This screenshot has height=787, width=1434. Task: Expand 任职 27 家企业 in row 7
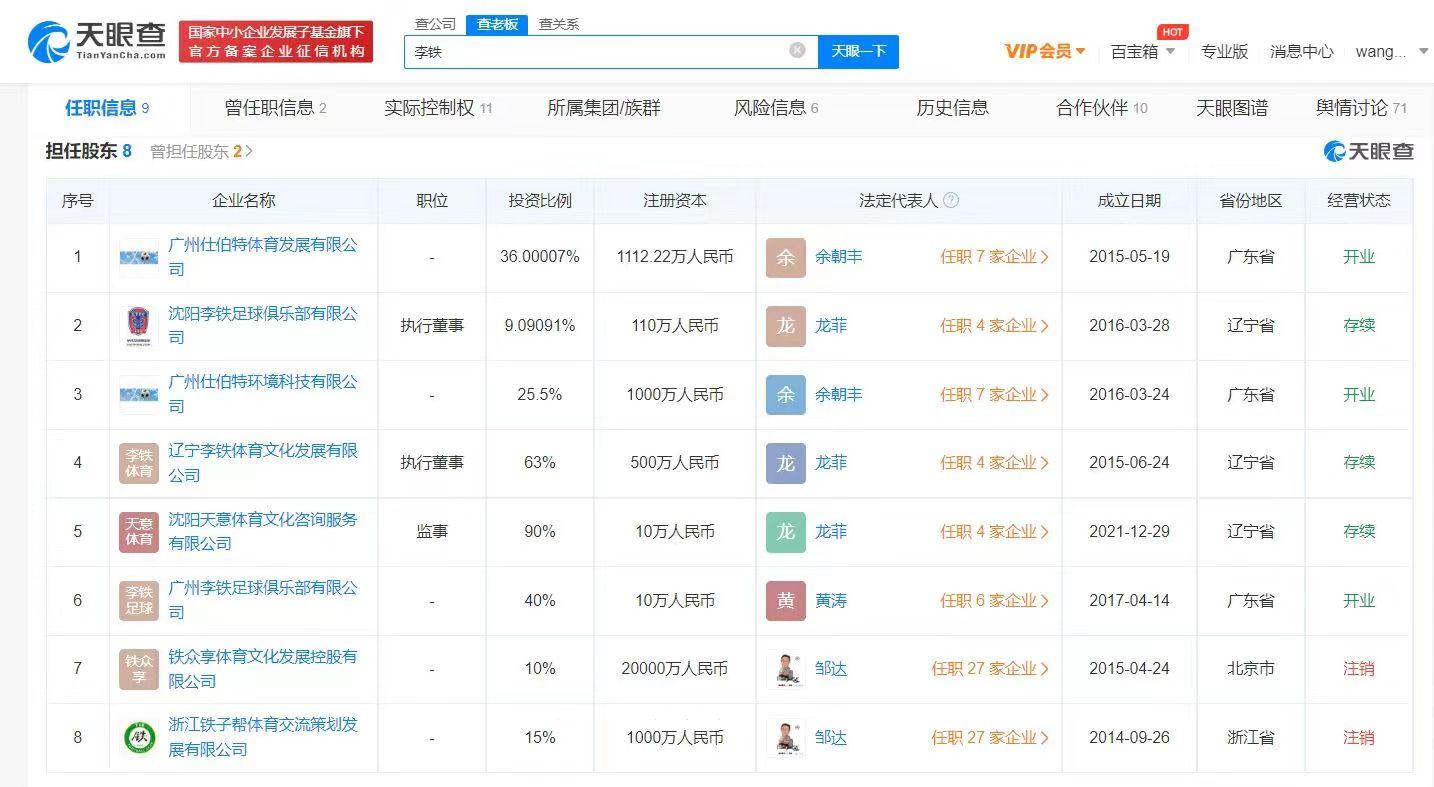coord(990,669)
